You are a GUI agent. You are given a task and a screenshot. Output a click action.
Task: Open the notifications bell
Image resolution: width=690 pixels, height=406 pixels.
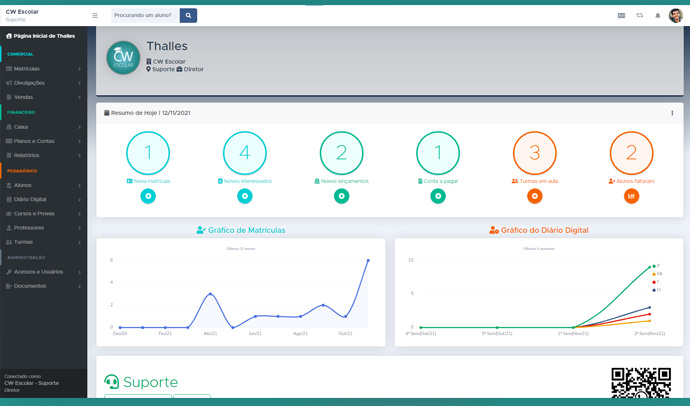[657, 16]
